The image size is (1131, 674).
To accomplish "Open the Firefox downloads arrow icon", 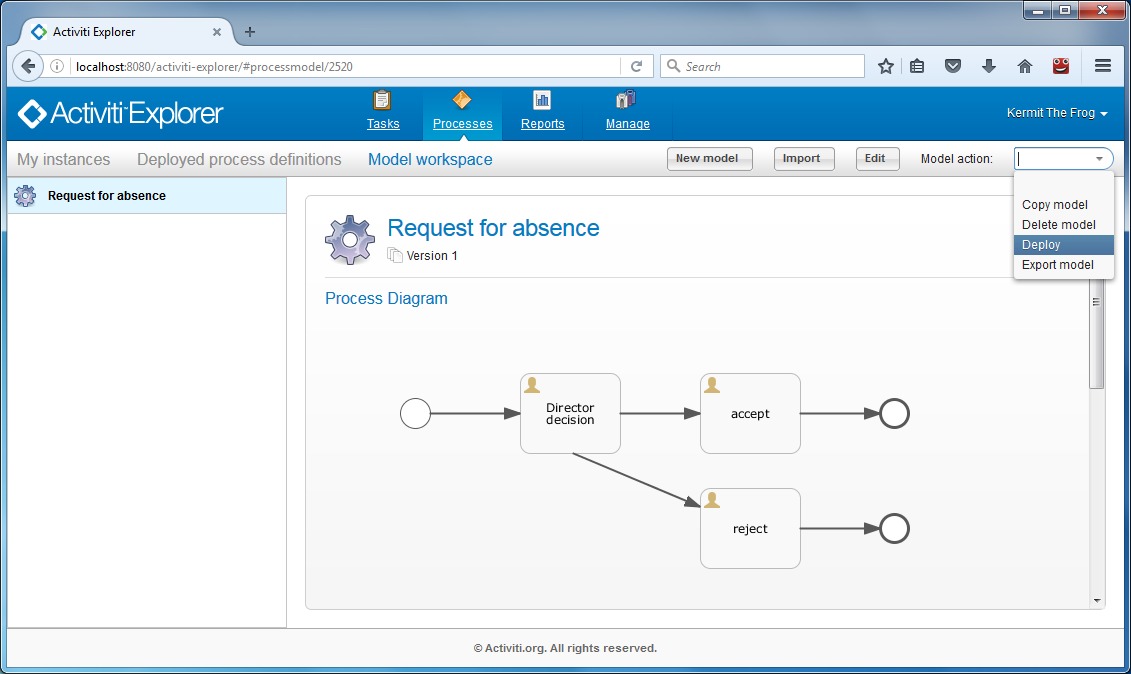I will 988,66.
